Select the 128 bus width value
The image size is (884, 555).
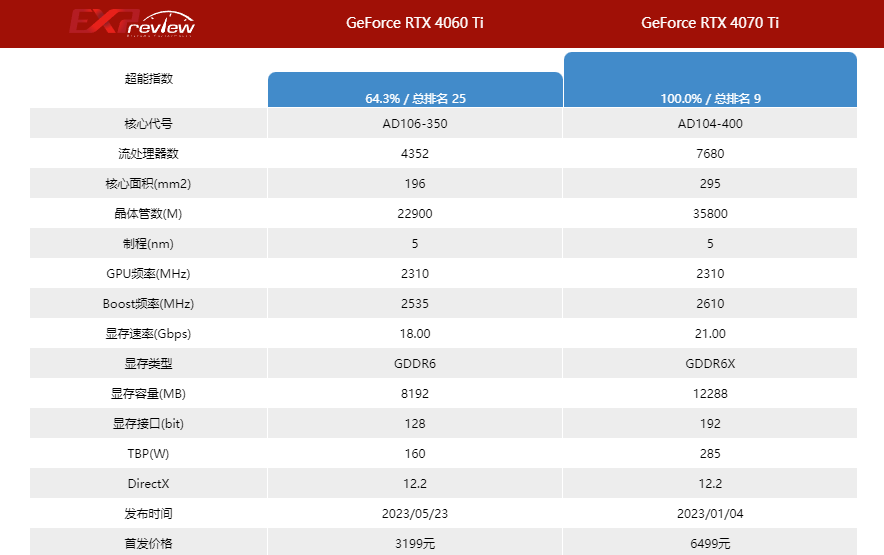point(415,424)
